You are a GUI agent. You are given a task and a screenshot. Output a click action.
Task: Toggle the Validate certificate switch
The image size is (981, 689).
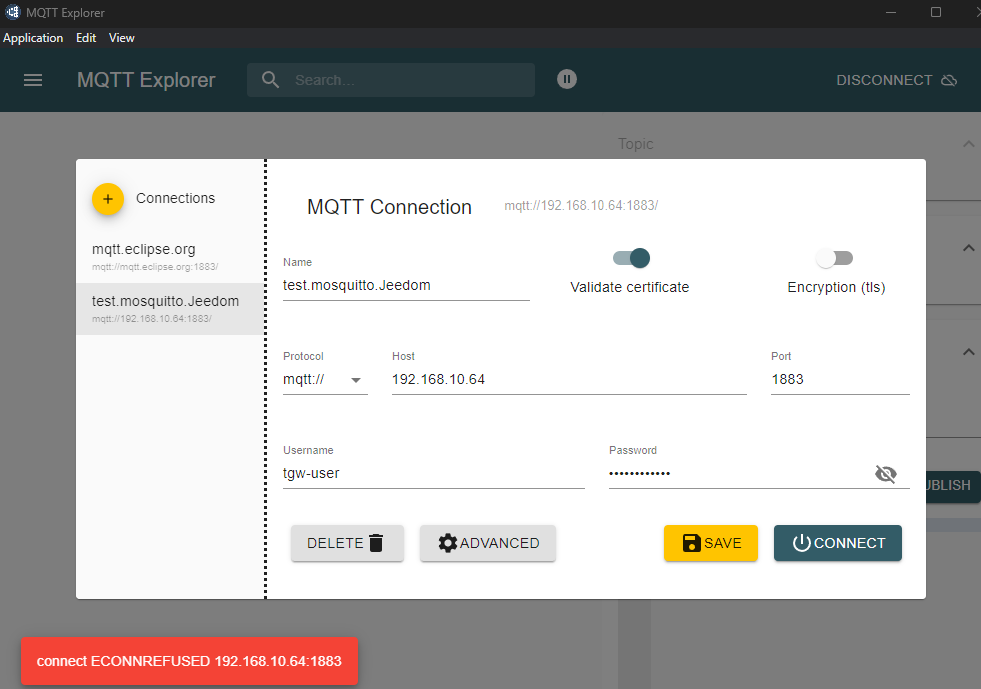pos(631,258)
